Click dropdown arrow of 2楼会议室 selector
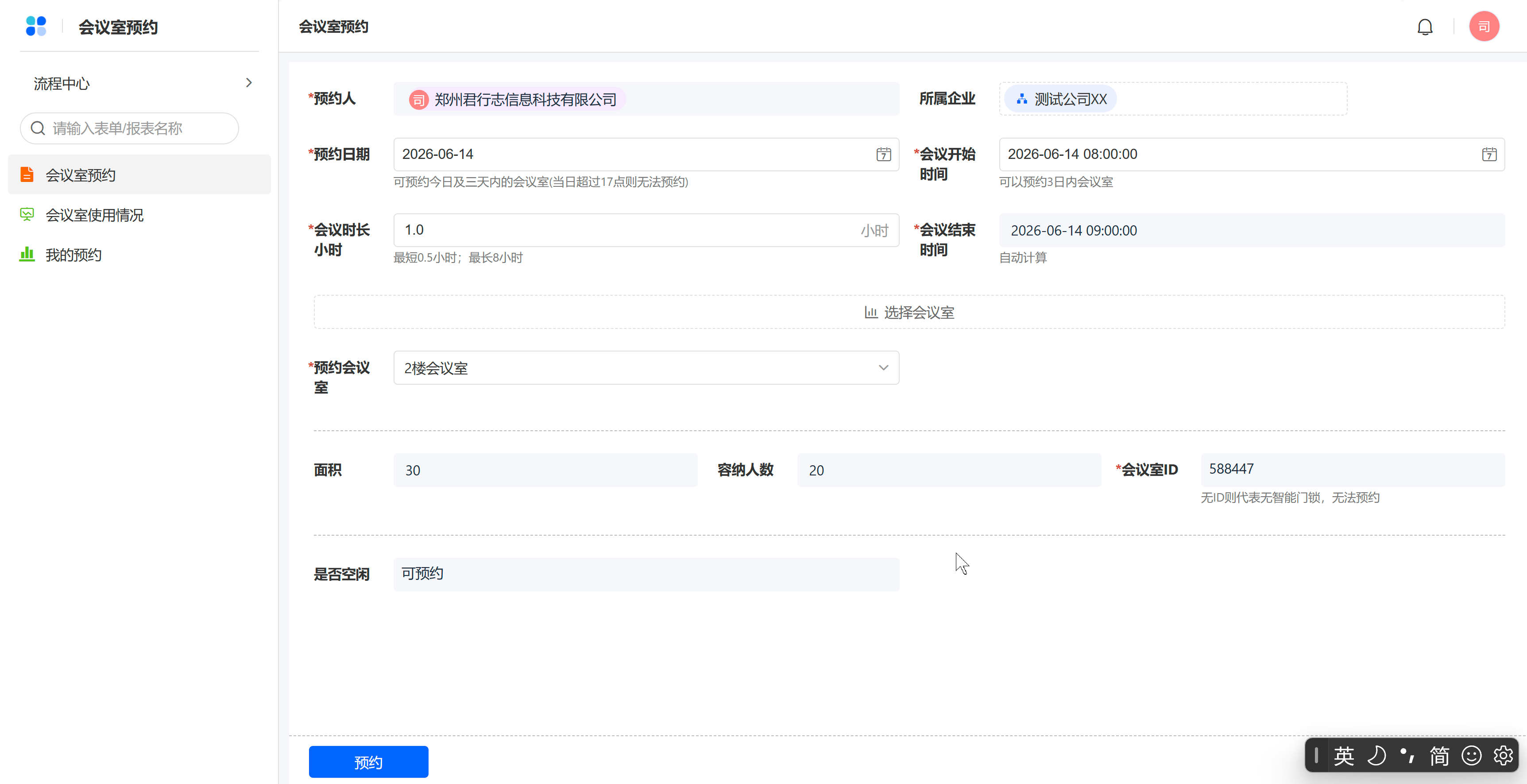The image size is (1527, 784). (883, 367)
